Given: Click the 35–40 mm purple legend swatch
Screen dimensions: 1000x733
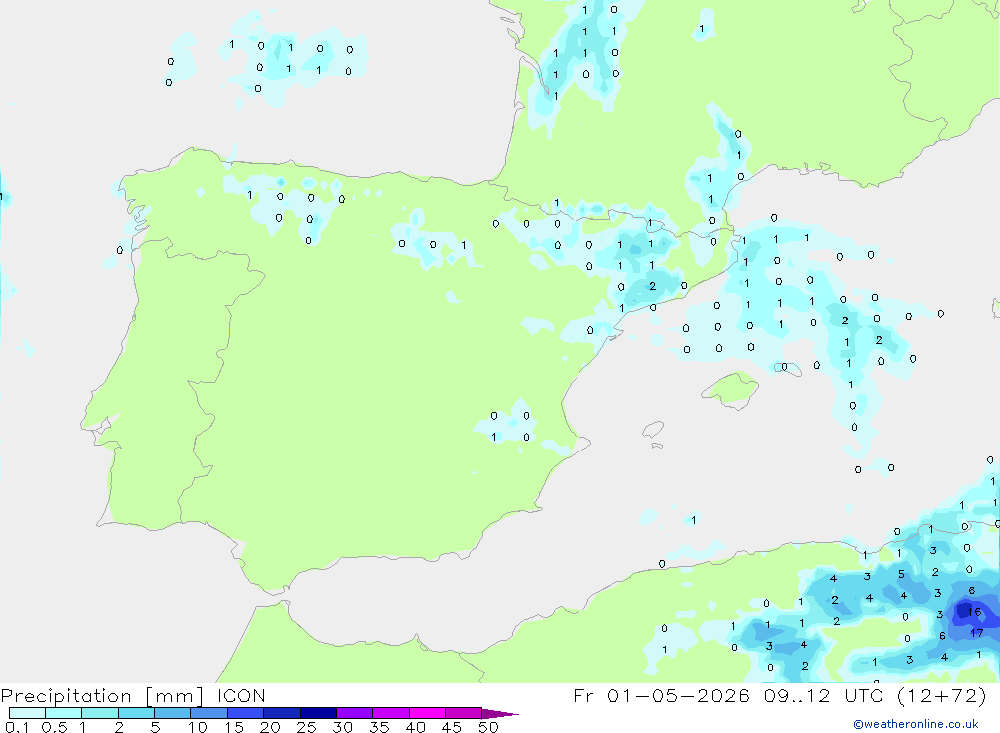Looking at the screenshot, I should (391, 713).
